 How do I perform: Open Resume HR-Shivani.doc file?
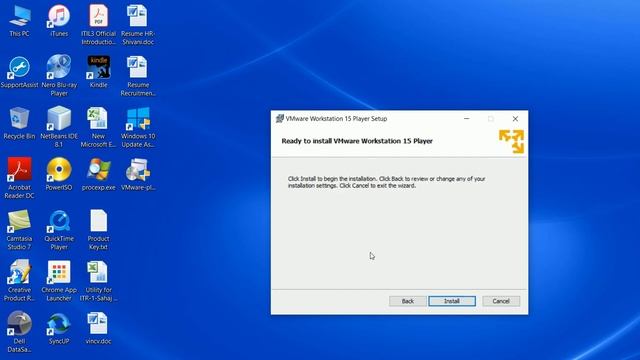point(138,25)
